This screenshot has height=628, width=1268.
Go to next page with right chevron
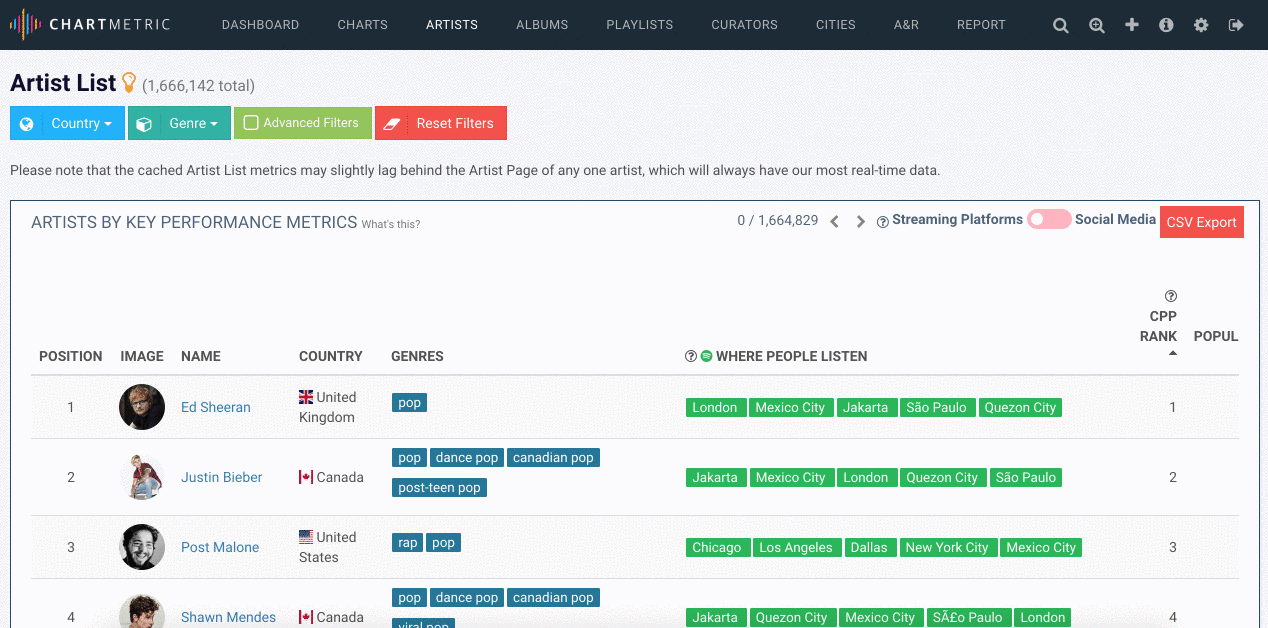click(860, 221)
